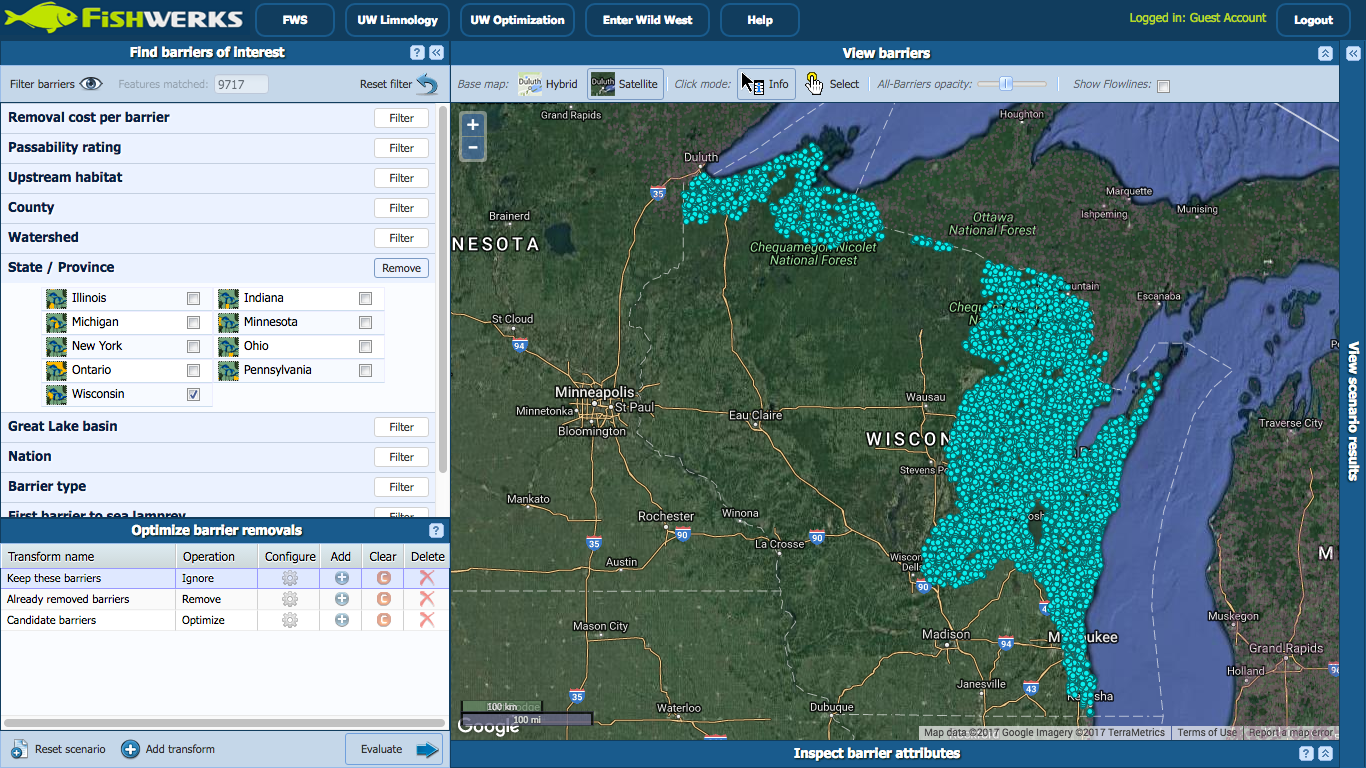Open filter for Removal cost per barrier
This screenshot has height=768, width=1366.
402,118
